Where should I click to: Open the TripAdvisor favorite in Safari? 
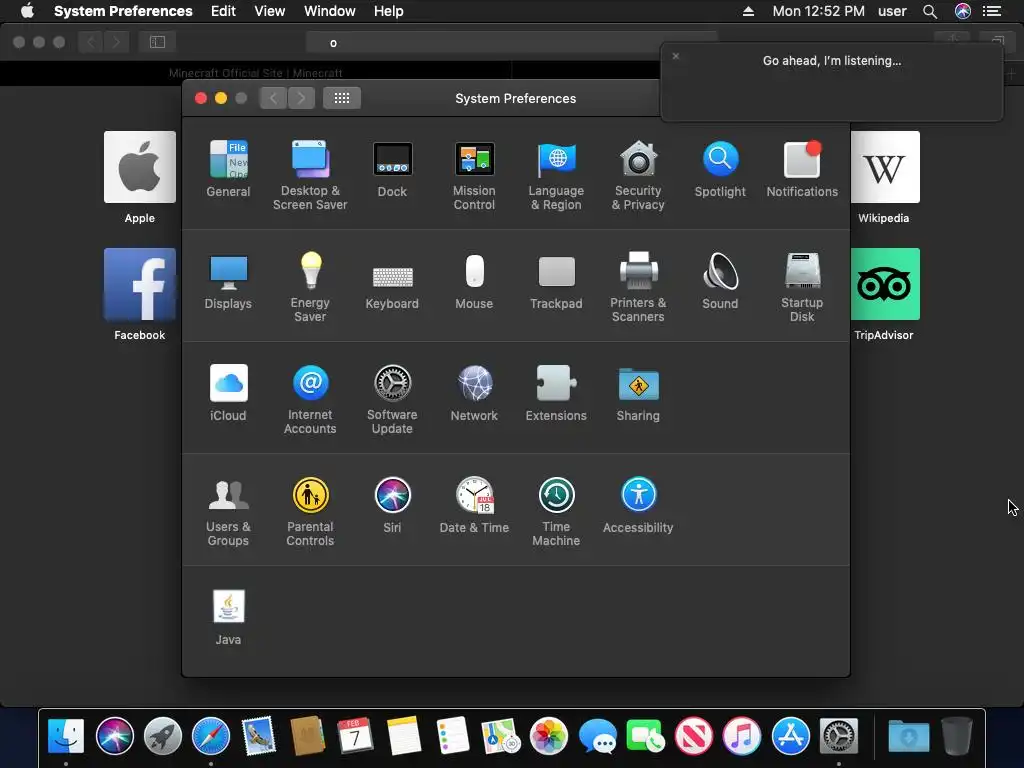[x=884, y=295]
